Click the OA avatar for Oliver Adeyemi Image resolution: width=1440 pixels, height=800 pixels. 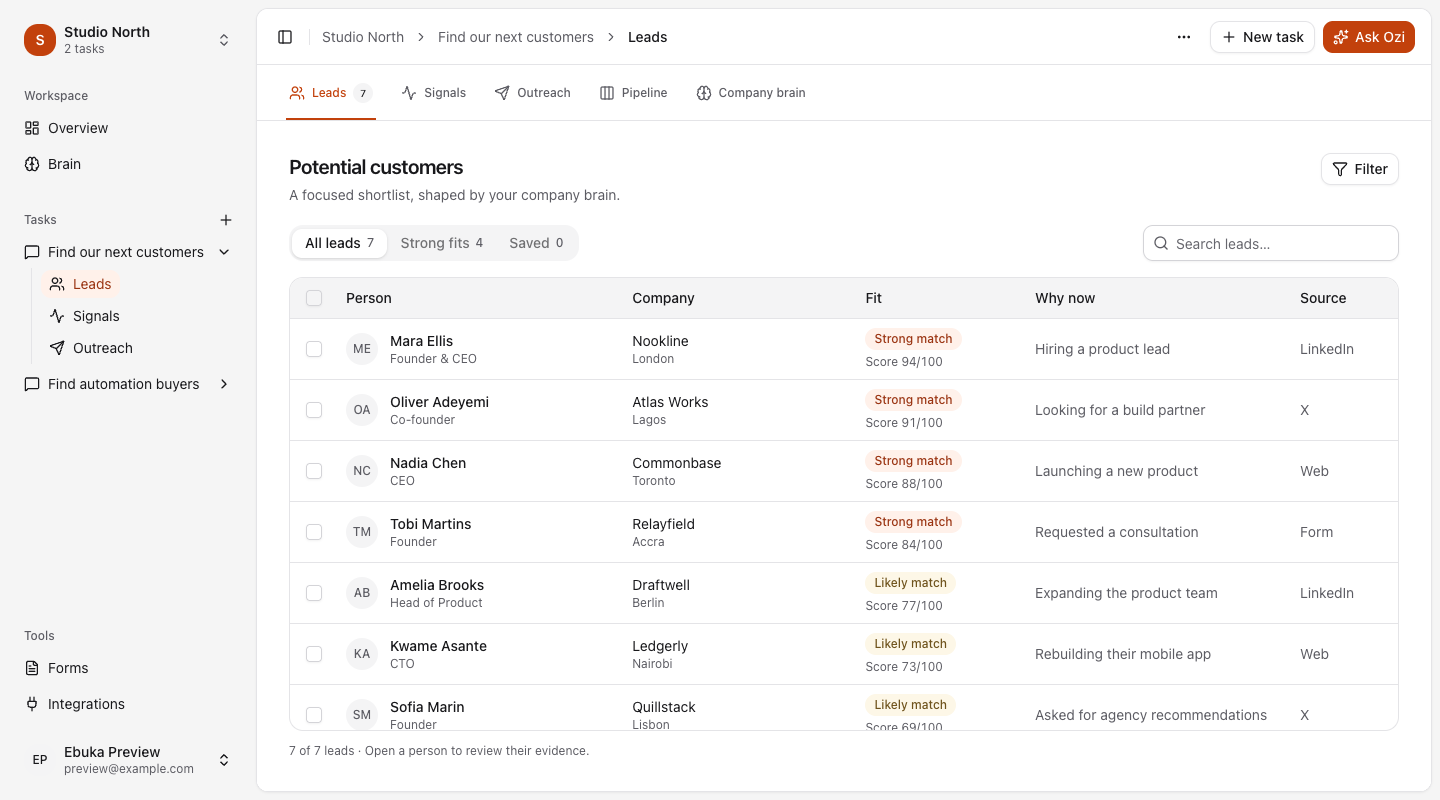362,410
